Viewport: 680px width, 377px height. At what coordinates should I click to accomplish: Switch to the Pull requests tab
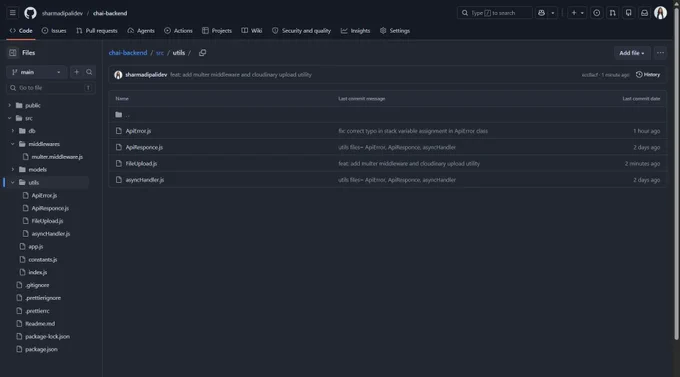(97, 31)
